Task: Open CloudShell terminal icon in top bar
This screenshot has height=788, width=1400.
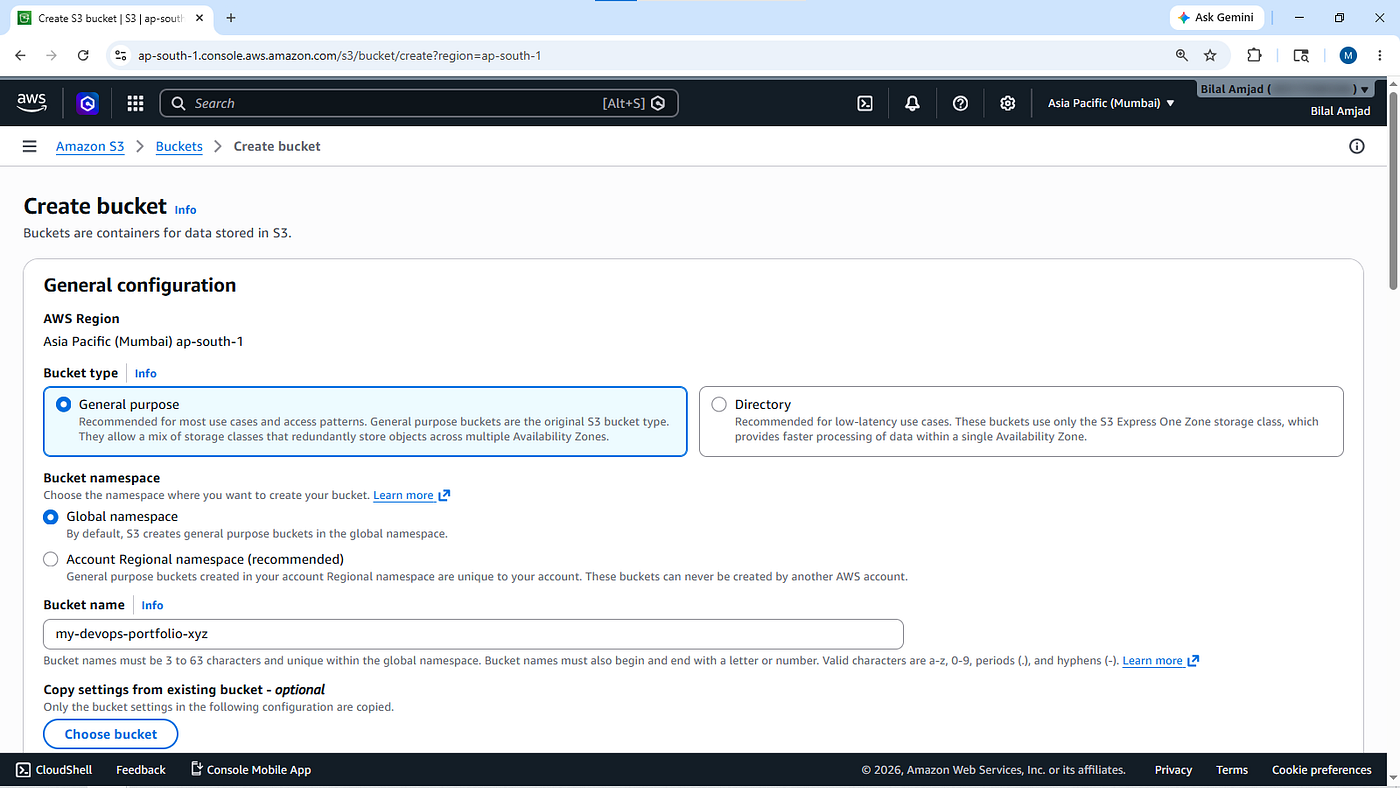Action: (866, 103)
